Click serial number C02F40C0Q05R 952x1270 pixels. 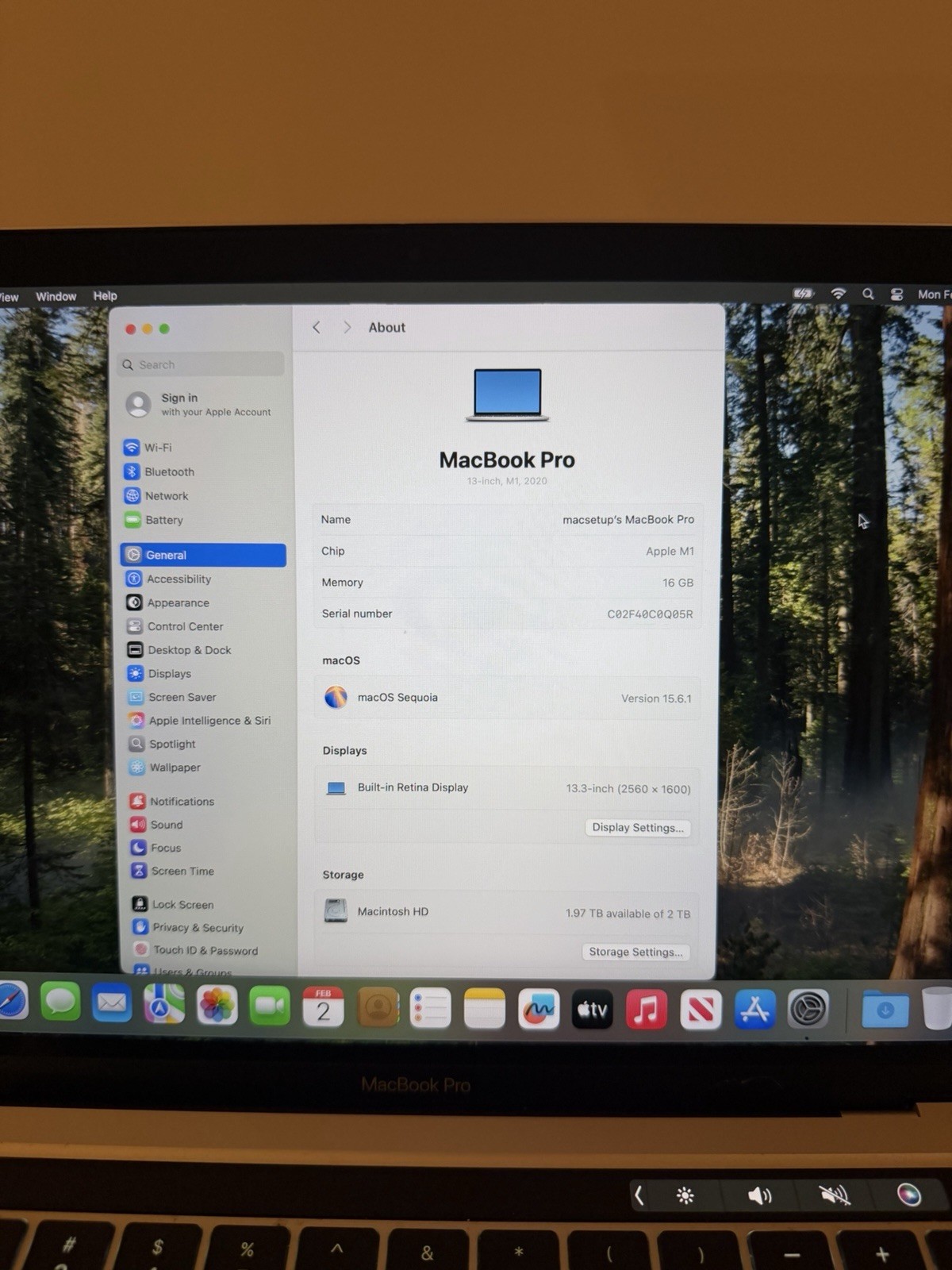[650, 614]
